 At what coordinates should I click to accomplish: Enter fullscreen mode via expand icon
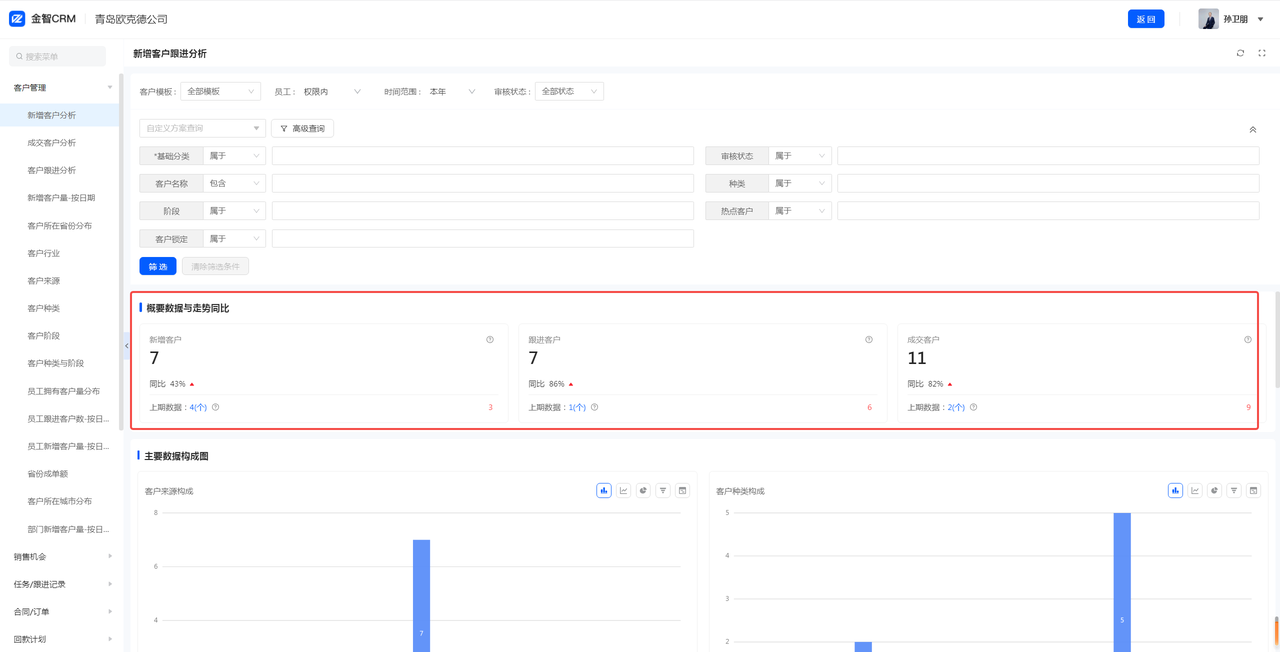[1262, 53]
